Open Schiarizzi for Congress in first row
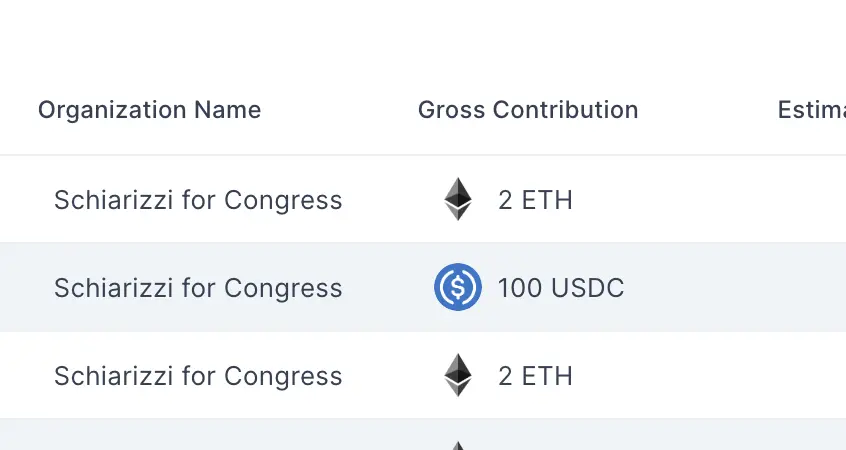The image size is (846, 450). tap(198, 200)
